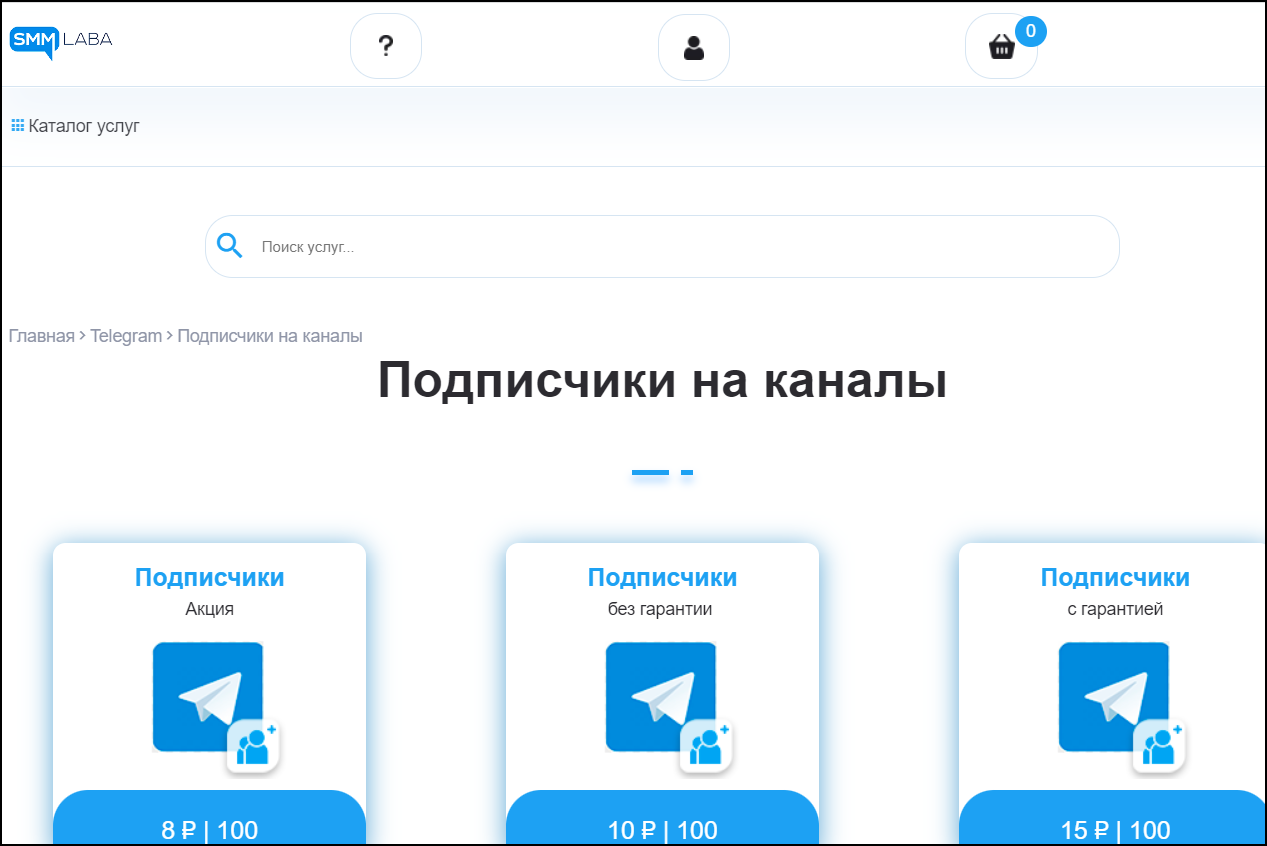
Task: Click the 10 ₽ | 100 price button
Action: pyautogui.click(x=662, y=818)
